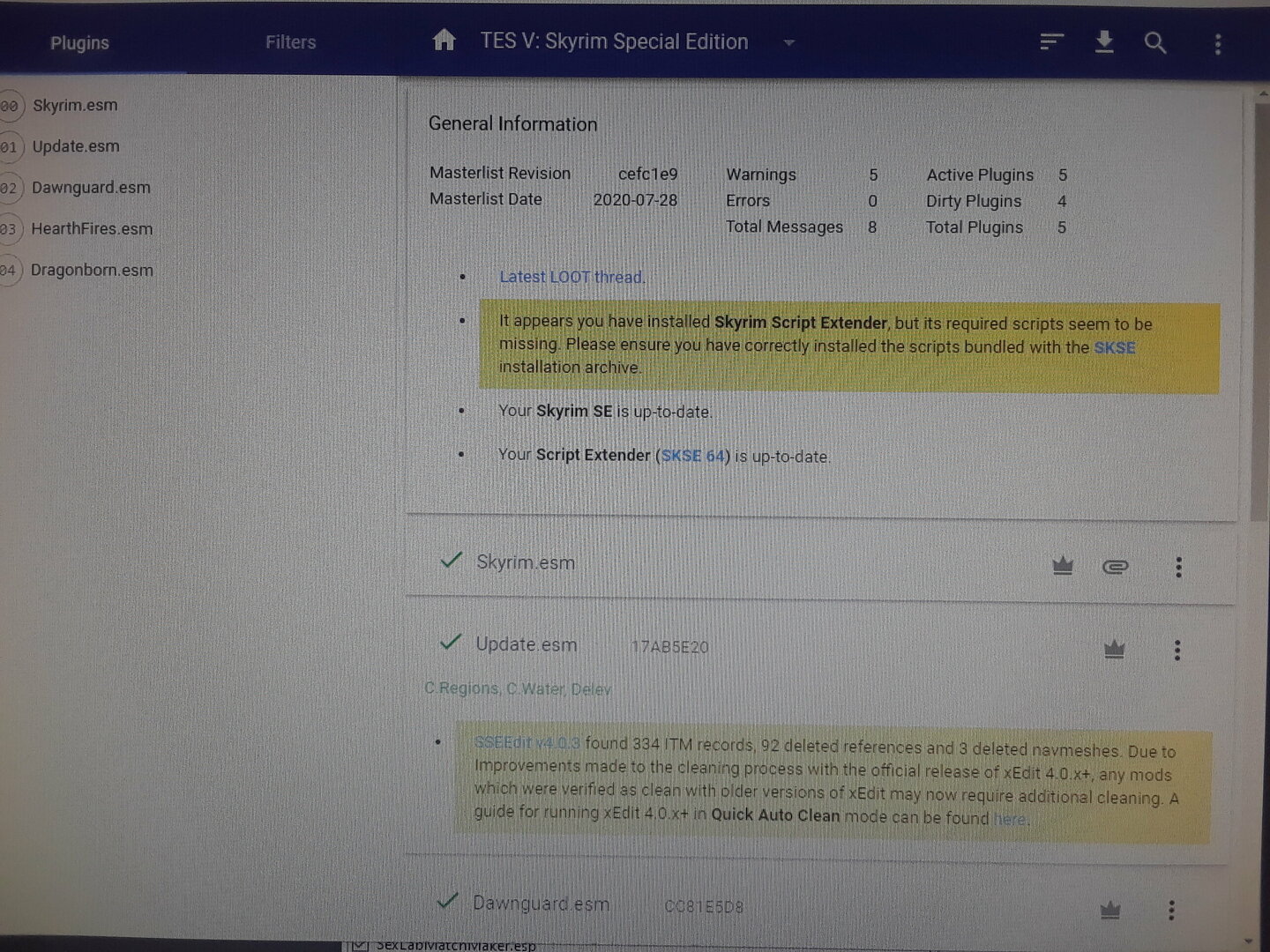Viewport: 1270px width, 952px height.
Task: Click the load index 04 badge beside Dragonborn.esm
Action: click(9, 271)
